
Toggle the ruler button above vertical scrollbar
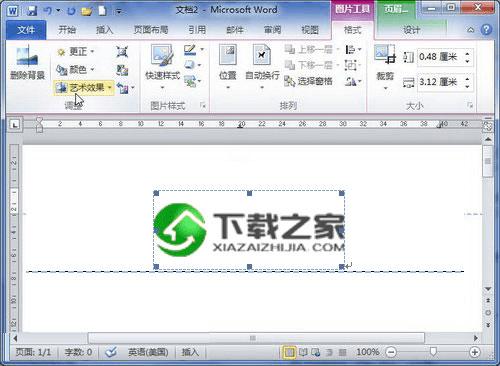coord(488,126)
